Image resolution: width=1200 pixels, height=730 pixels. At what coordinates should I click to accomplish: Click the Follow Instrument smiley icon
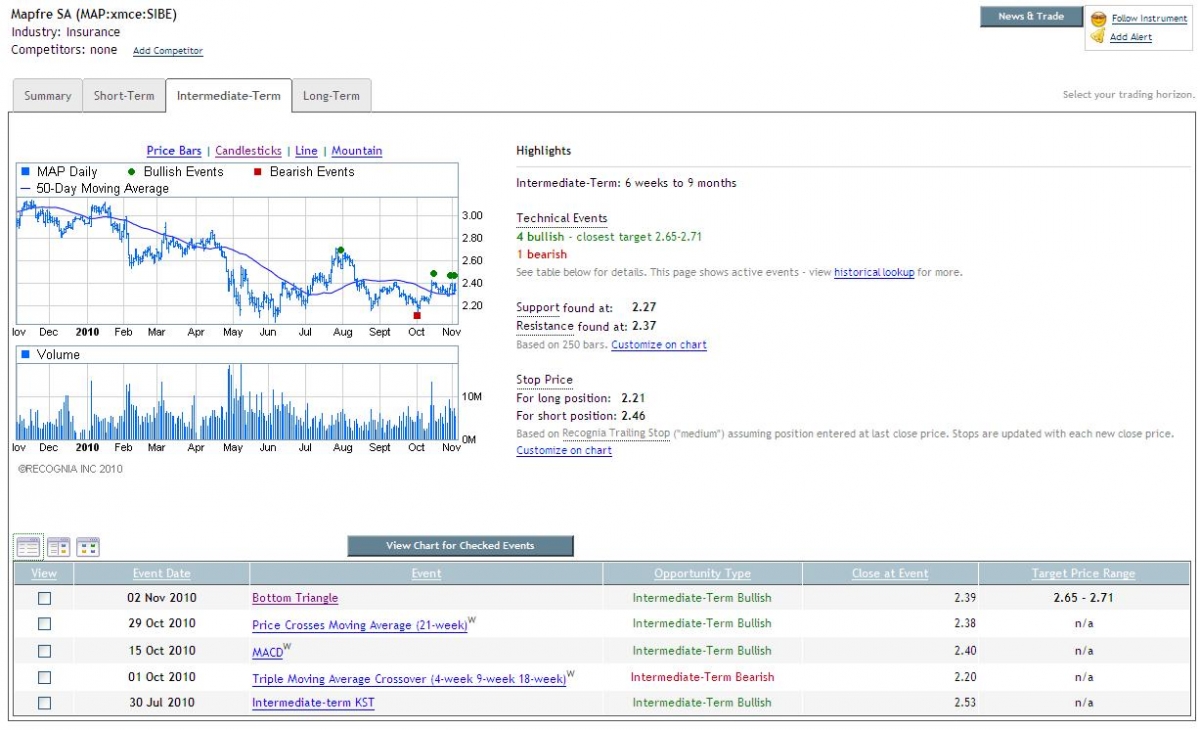1098,19
